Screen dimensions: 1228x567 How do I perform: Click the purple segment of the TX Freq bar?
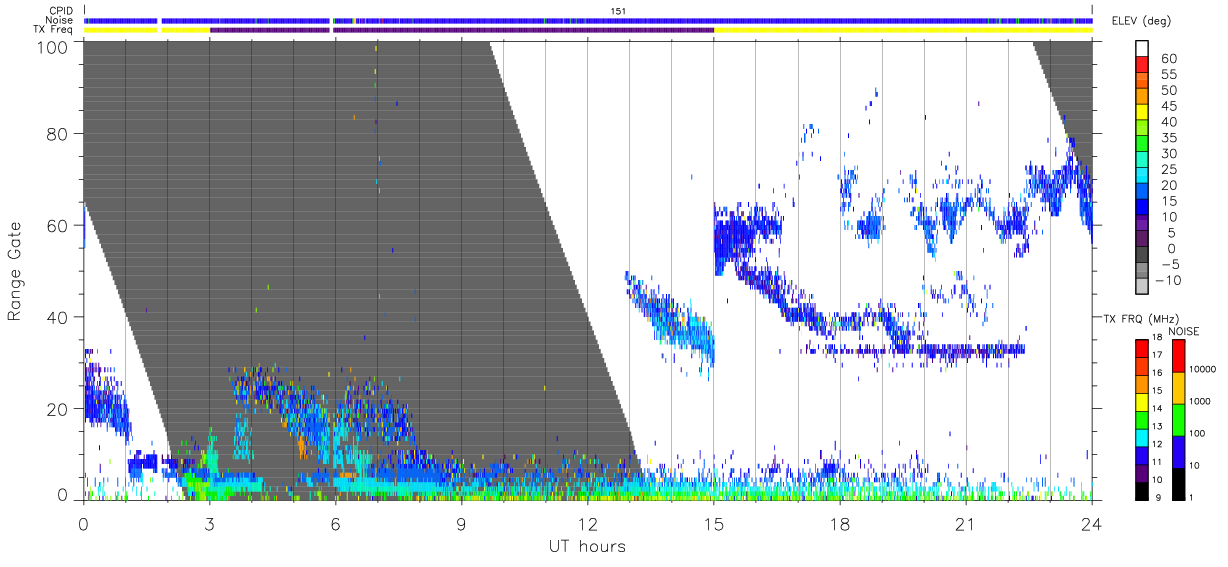click(462, 30)
